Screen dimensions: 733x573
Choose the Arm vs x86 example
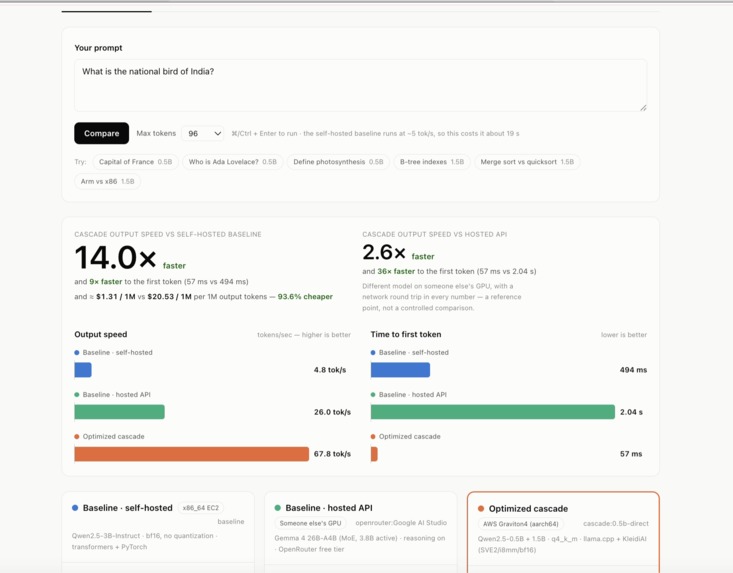click(x=108, y=181)
